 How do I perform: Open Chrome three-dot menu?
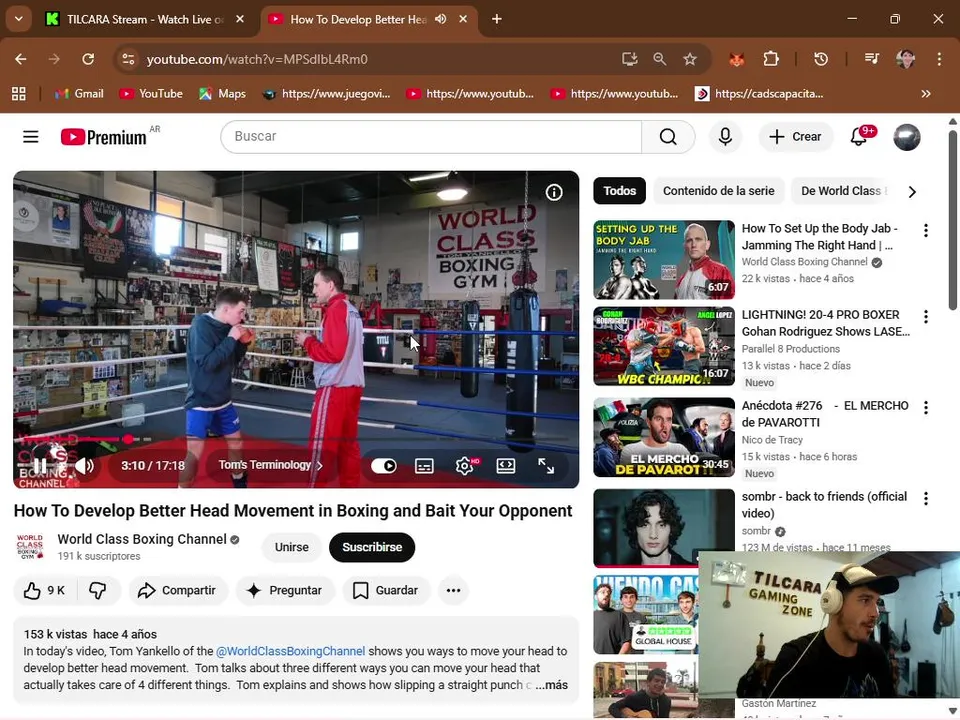[x=939, y=59]
